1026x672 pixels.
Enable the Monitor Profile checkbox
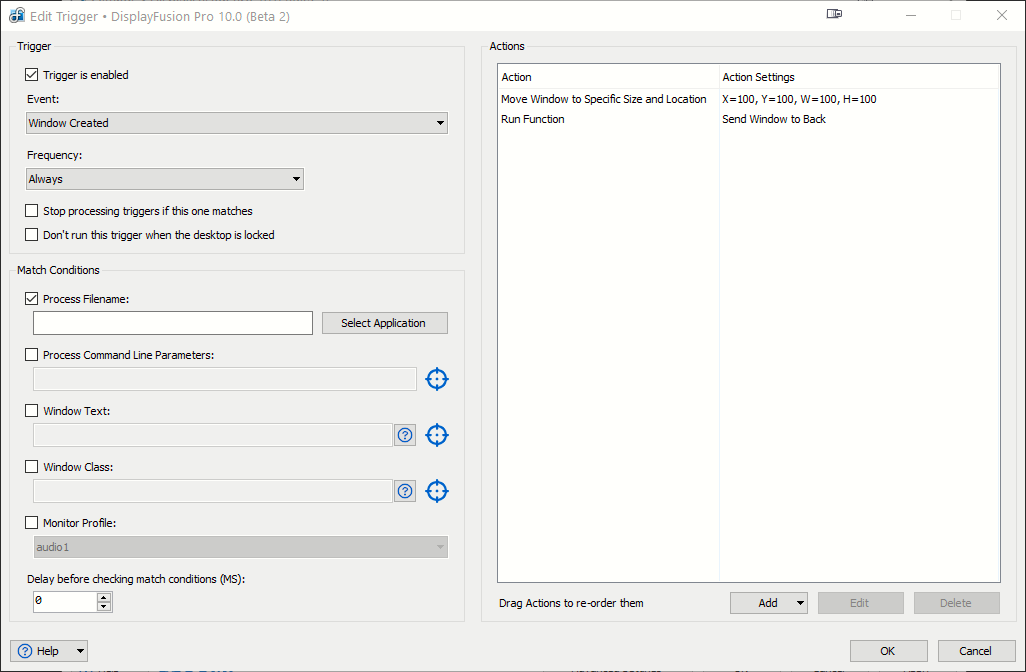click(x=32, y=523)
